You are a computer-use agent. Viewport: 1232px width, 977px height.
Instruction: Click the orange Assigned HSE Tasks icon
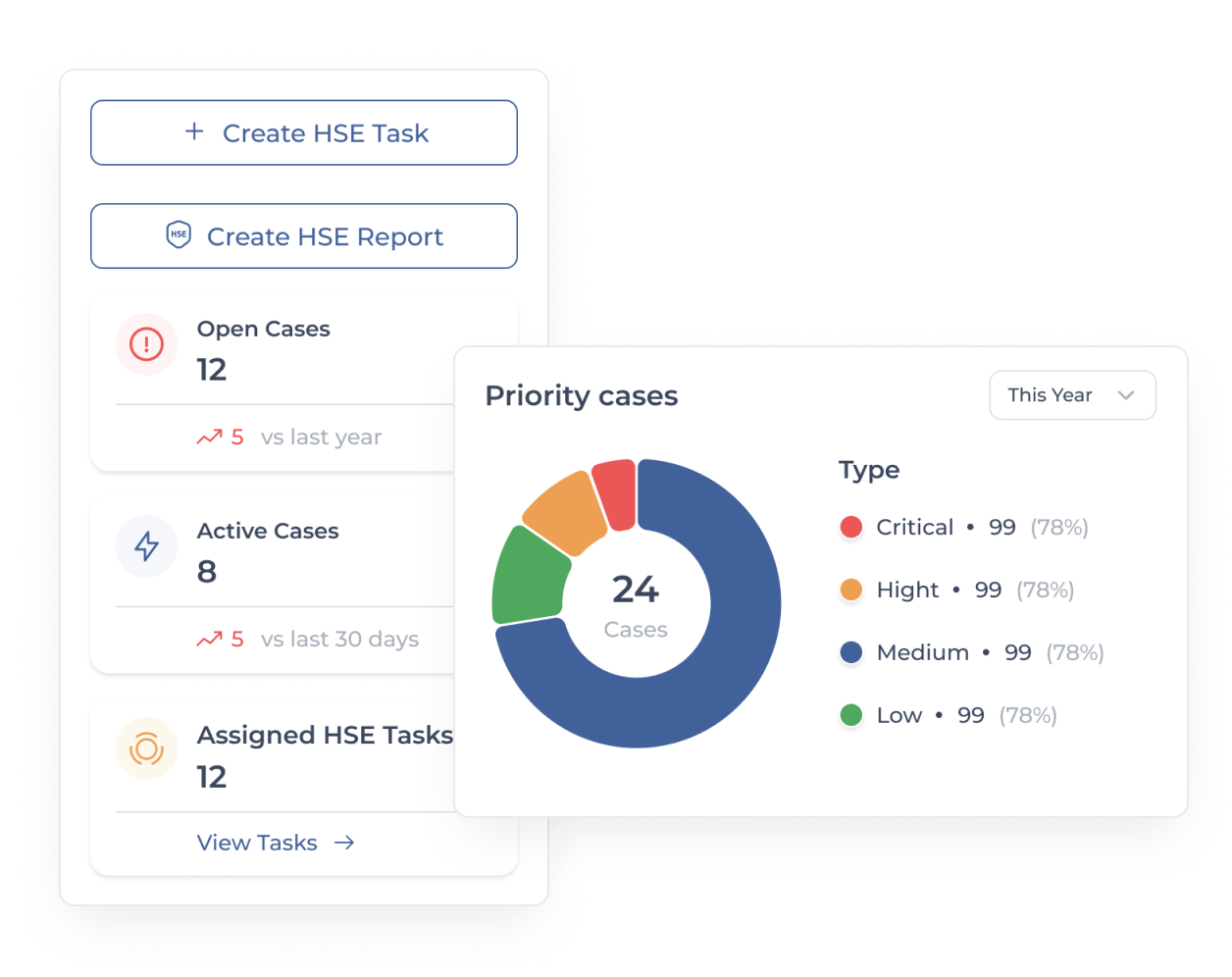(x=146, y=749)
